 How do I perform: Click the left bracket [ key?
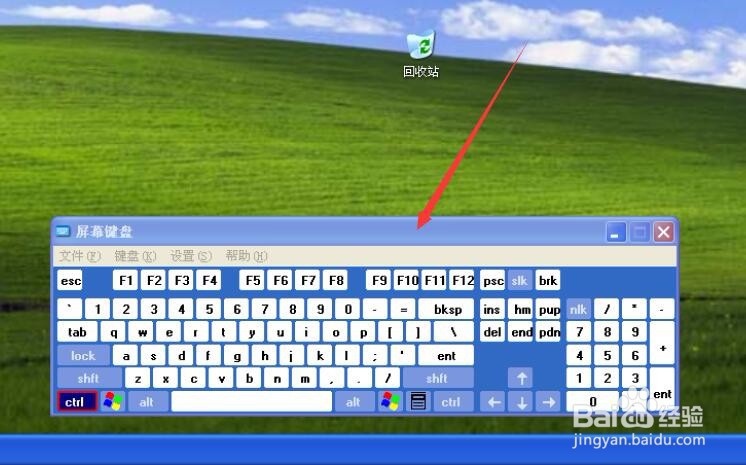click(390, 332)
